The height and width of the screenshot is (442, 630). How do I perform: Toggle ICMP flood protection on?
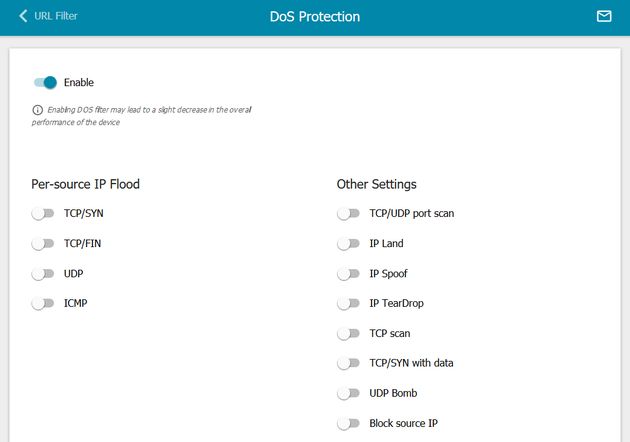click(x=43, y=303)
